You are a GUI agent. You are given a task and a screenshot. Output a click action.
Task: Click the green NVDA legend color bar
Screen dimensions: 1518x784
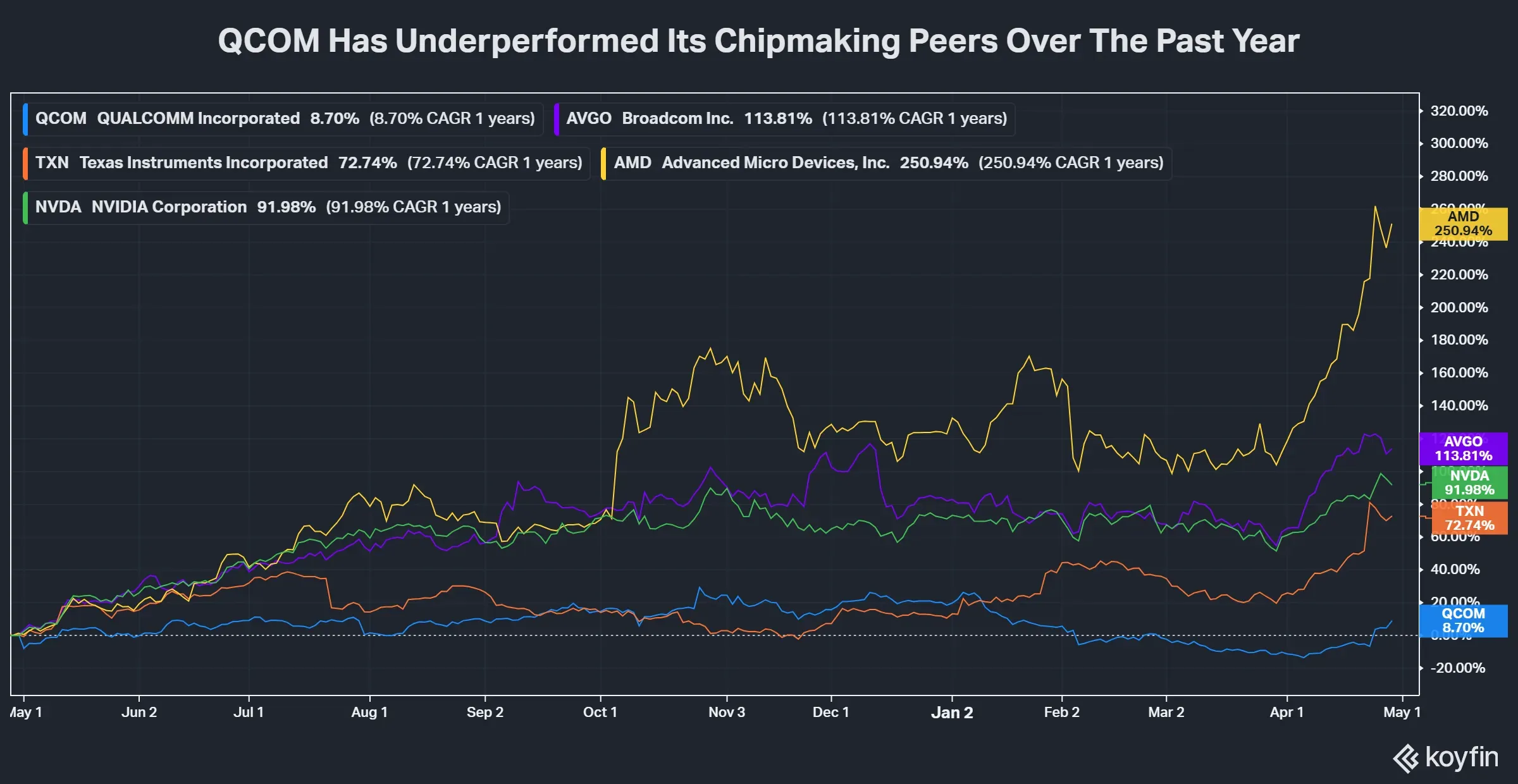pos(25,207)
